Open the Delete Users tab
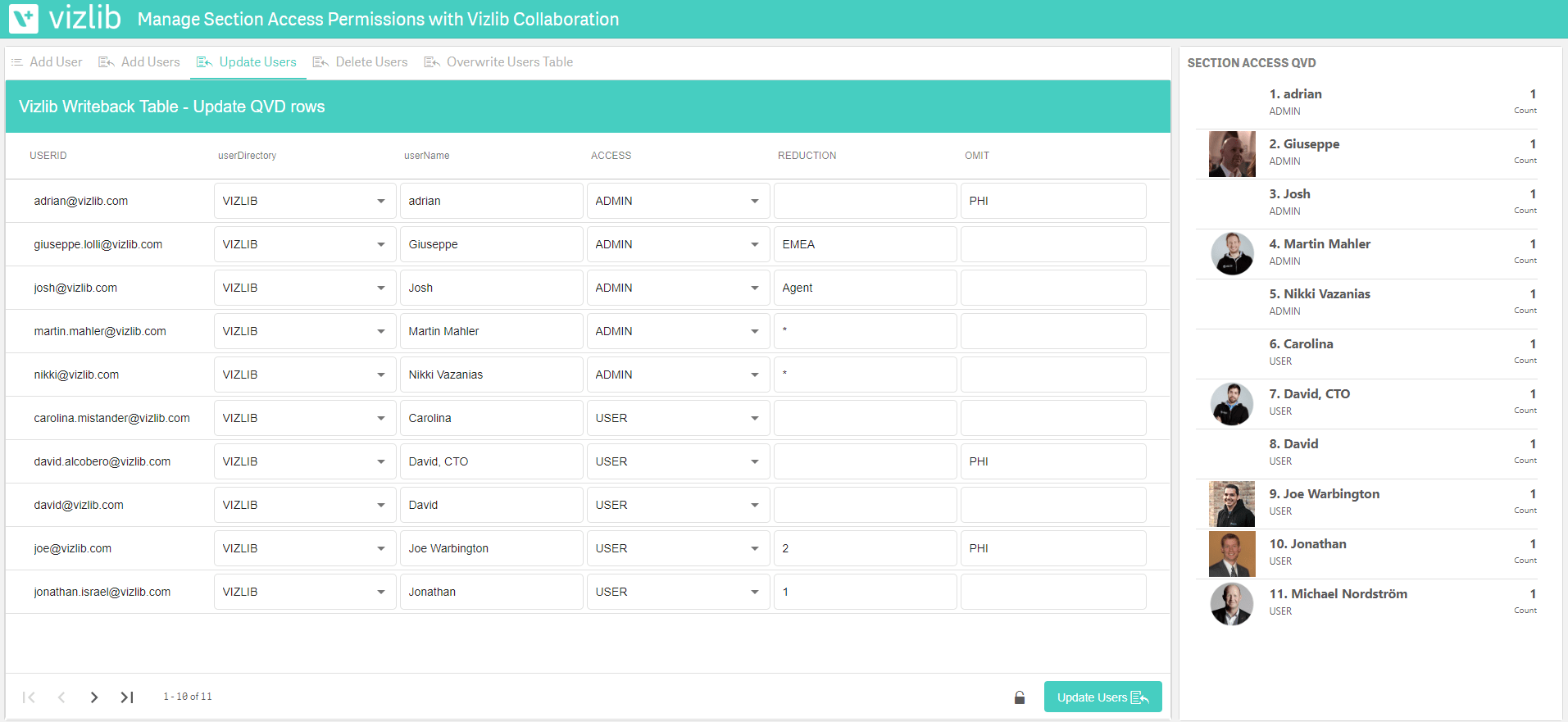Image resolution: width=1568 pixels, height=722 pixels. [x=361, y=62]
